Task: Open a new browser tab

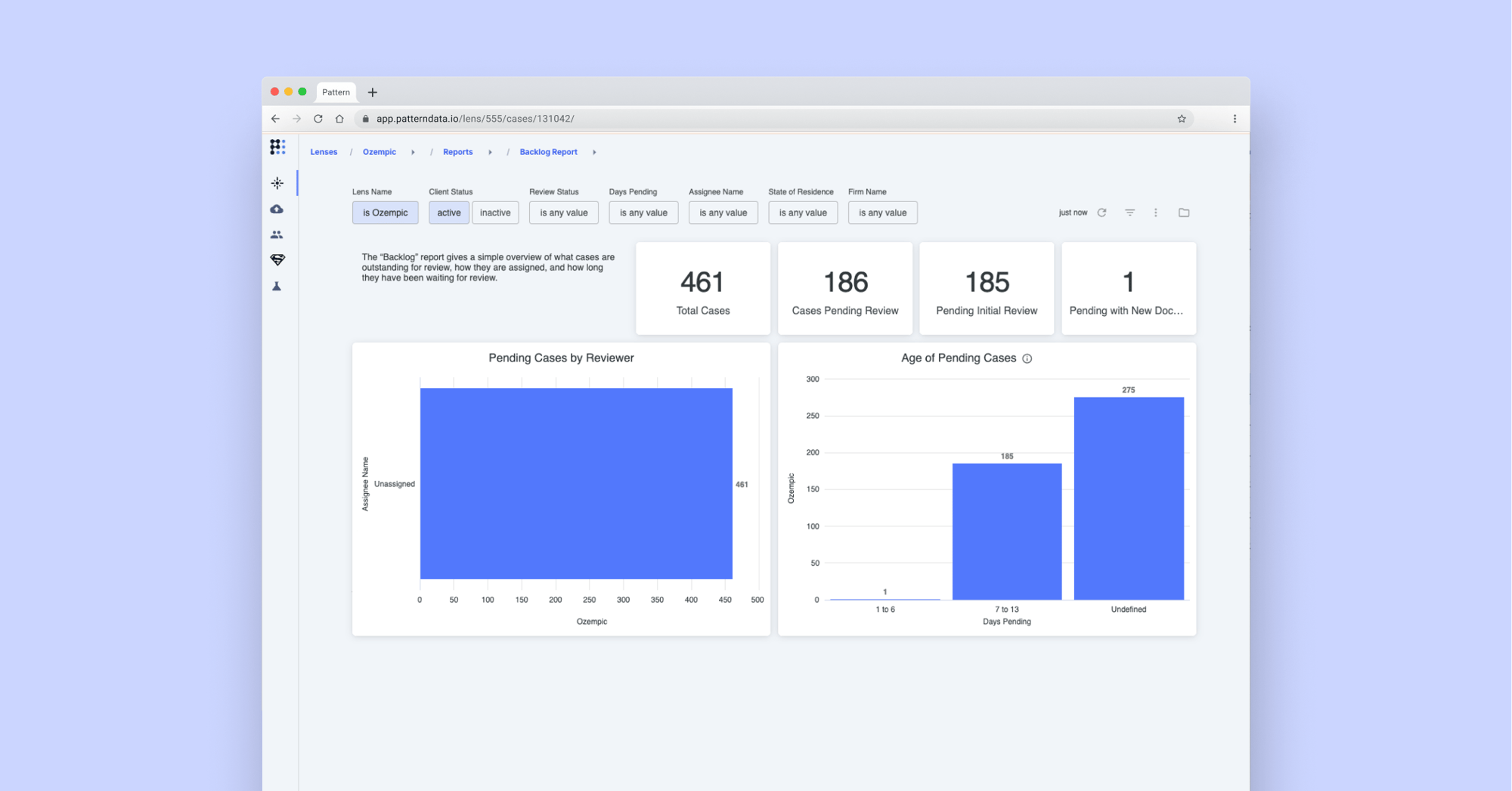Action: click(372, 92)
